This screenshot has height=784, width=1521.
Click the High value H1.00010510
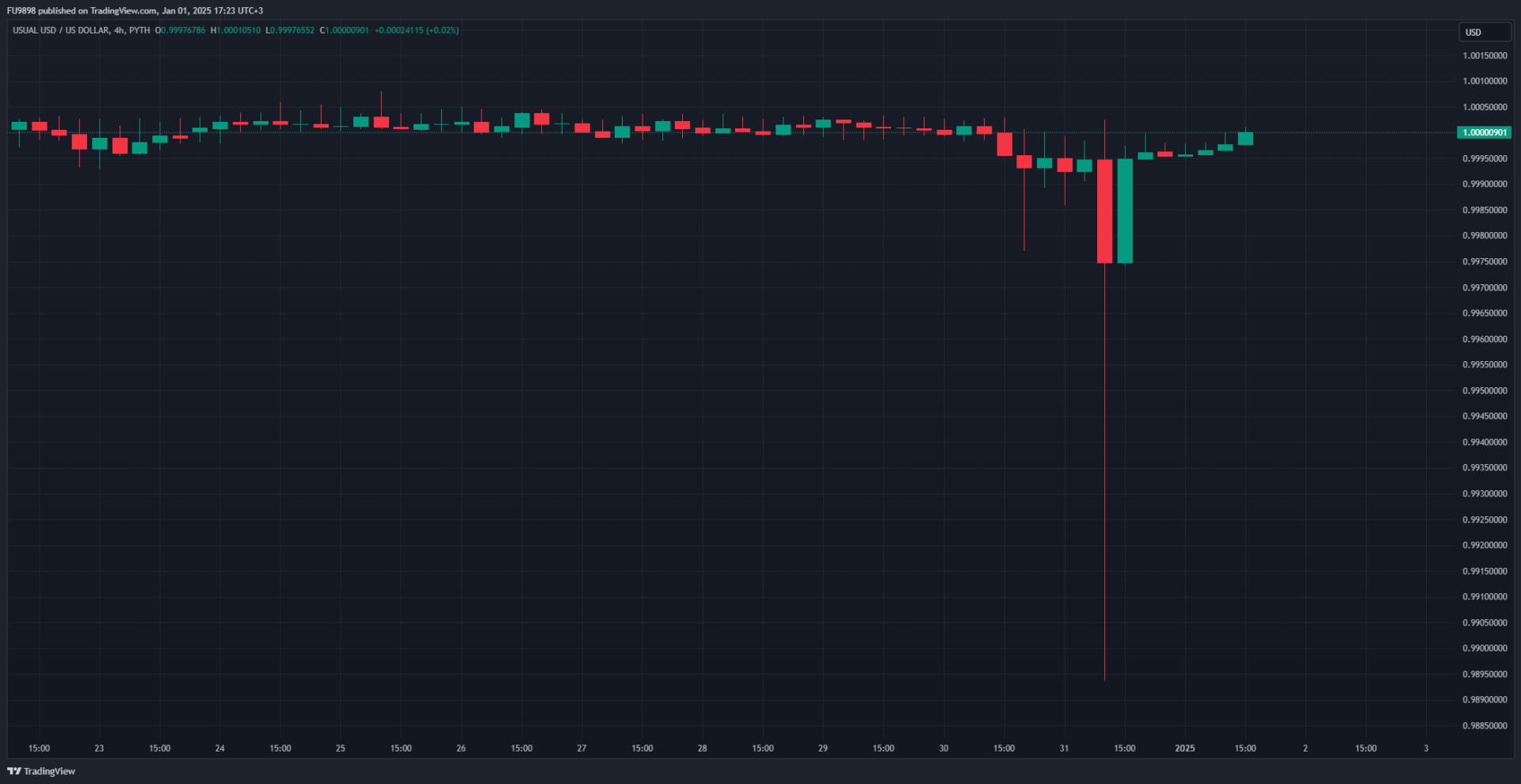pos(235,31)
